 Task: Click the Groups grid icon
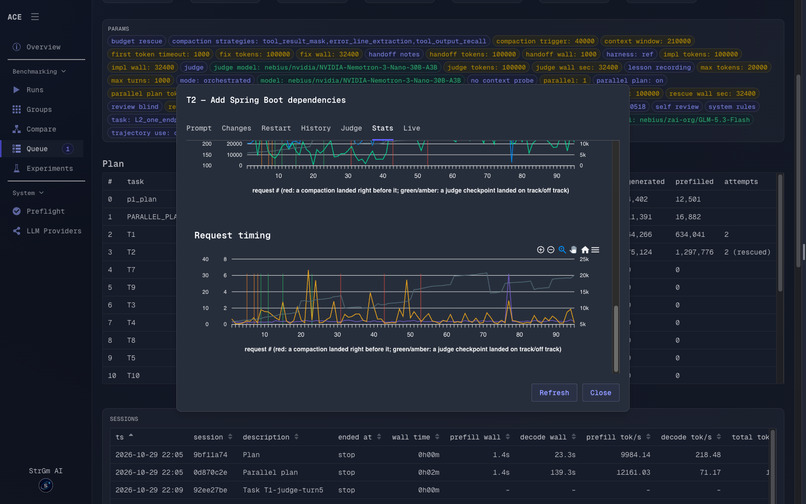tap(16, 110)
